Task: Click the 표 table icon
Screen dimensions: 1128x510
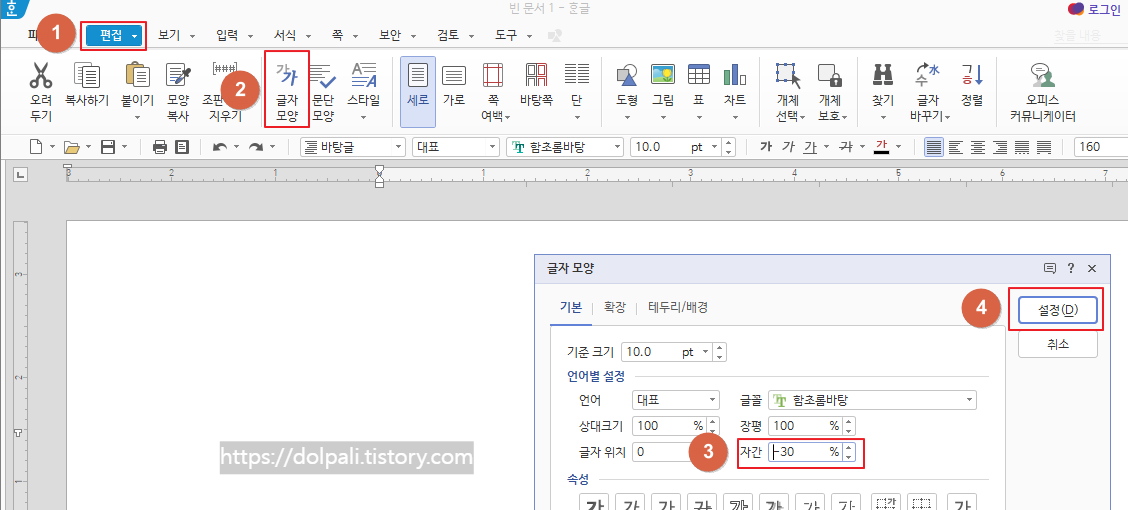Action: click(x=699, y=75)
